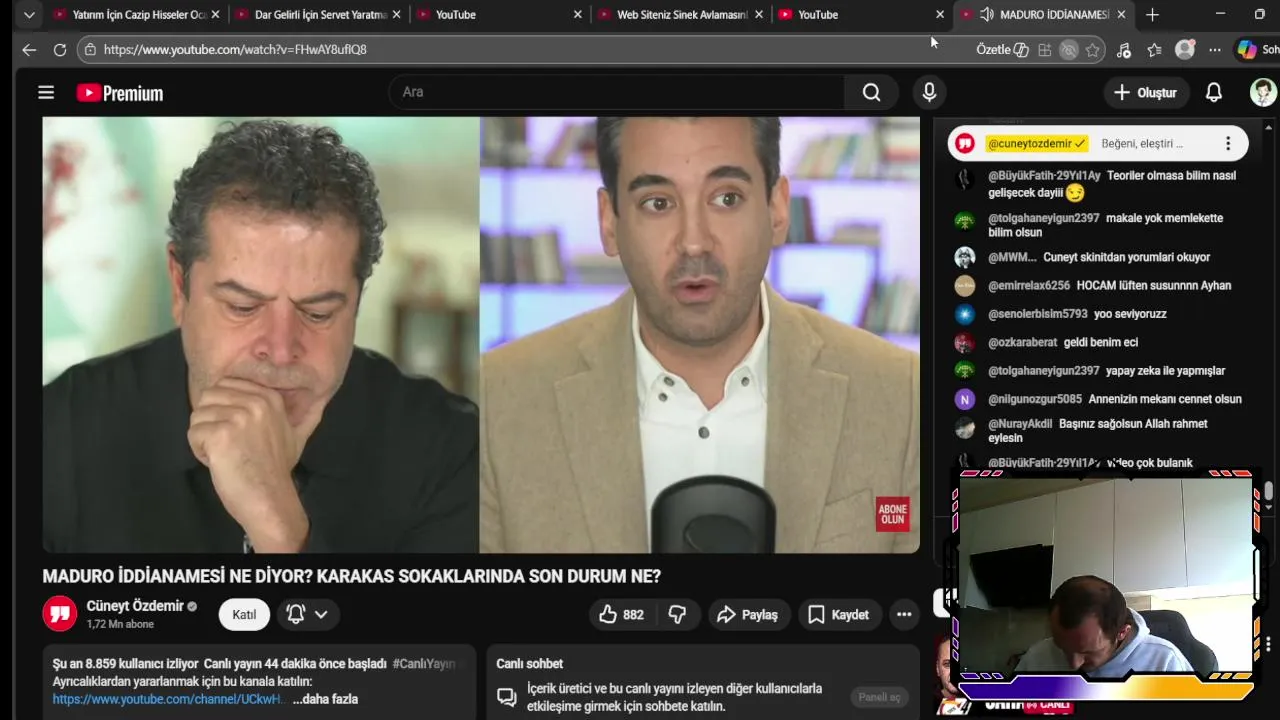The width and height of the screenshot is (1280, 720).
Task: Open pinned @cuneytozdemir chat message
Action: click(1098, 143)
